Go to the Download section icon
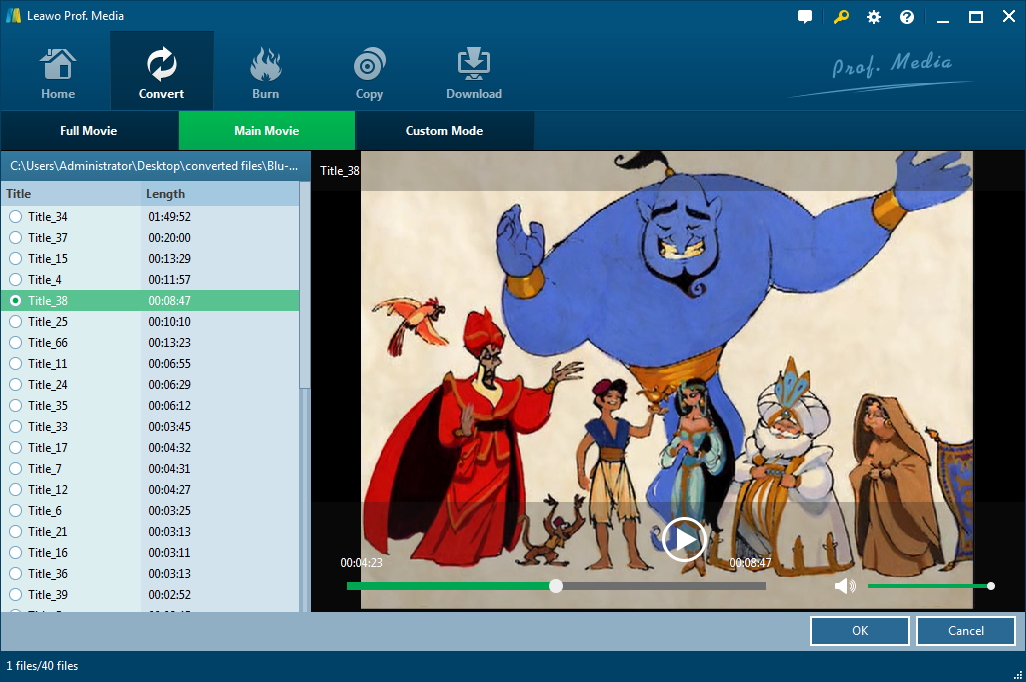Screen dimensions: 1026x682 pos(473,66)
